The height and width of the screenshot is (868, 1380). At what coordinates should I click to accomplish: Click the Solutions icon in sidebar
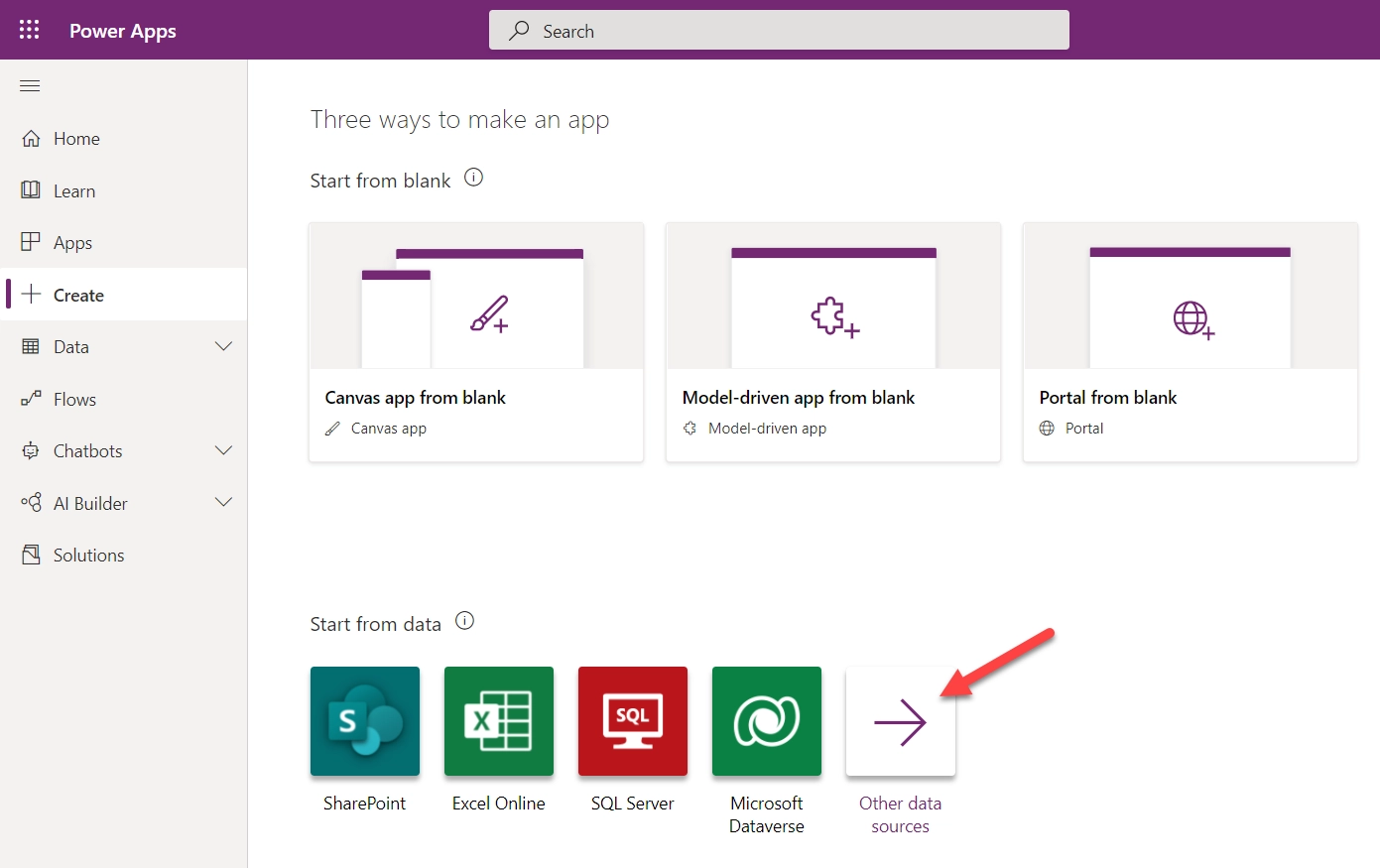31,555
